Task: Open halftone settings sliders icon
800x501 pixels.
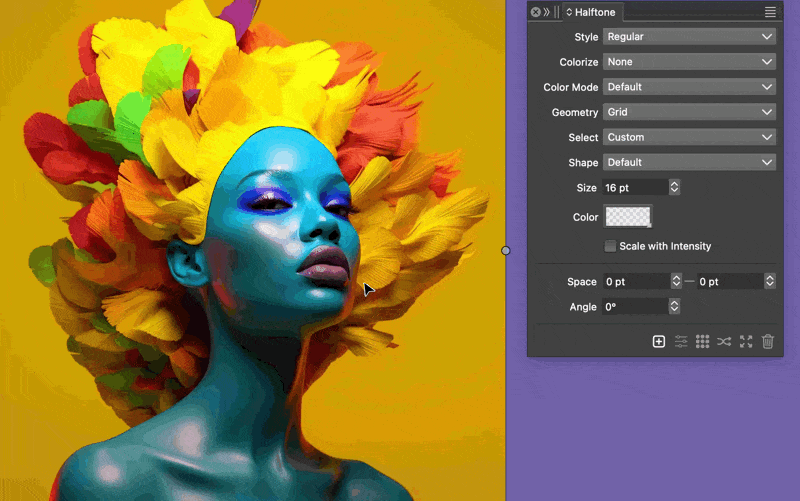Action: pyautogui.click(x=681, y=342)
